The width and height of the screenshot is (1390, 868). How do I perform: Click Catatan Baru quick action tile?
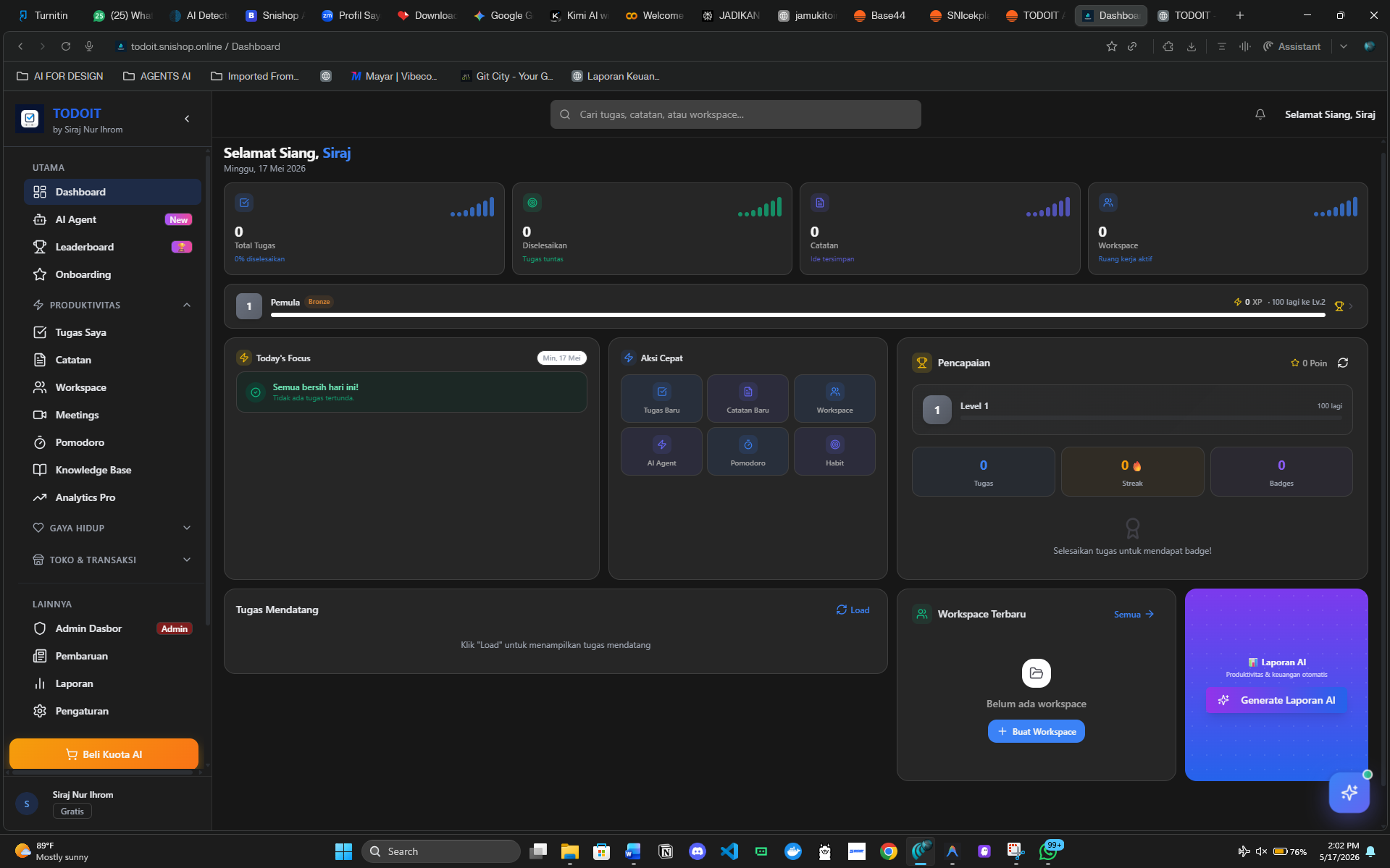point(748,399)
